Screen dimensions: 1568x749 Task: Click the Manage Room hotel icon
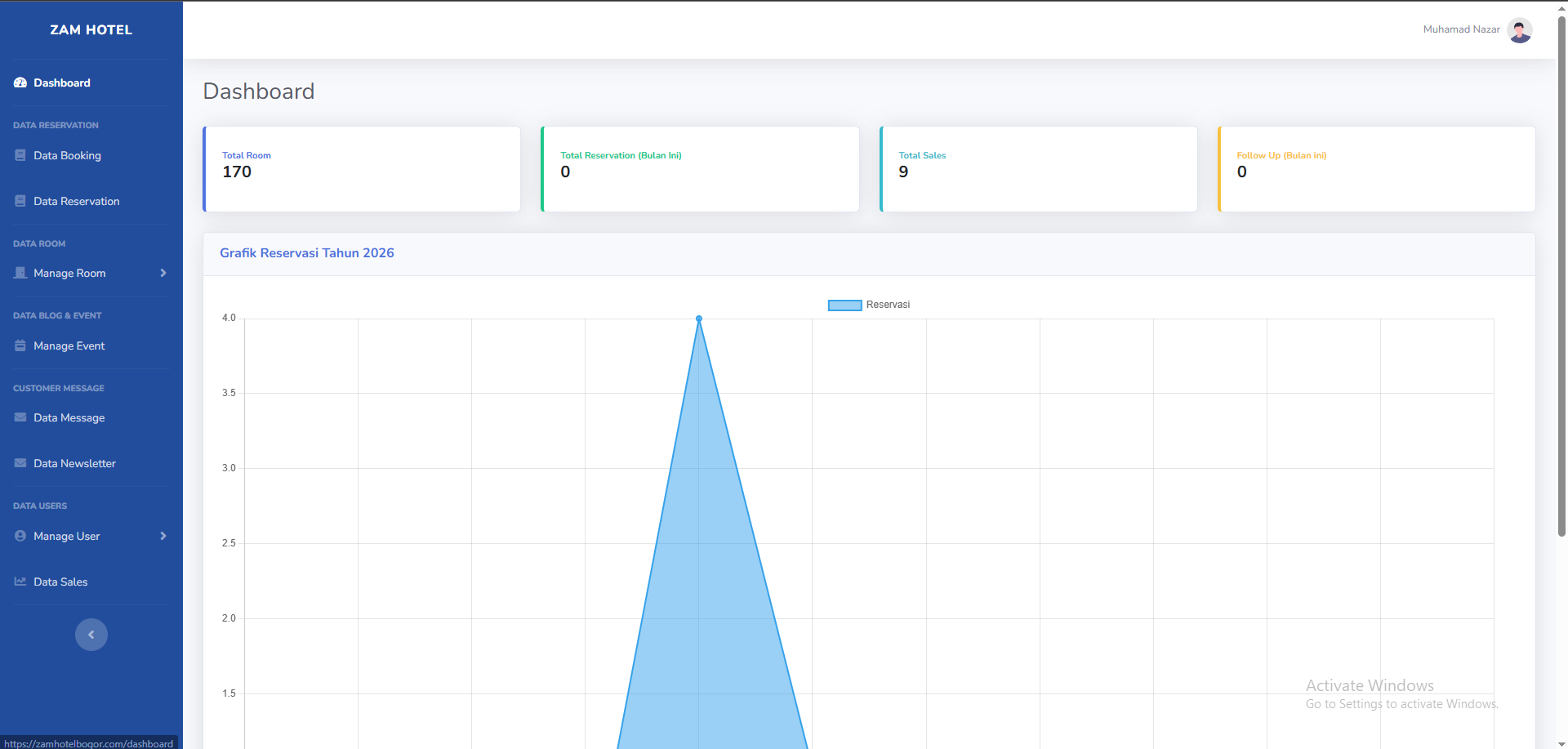coord(20,273)
